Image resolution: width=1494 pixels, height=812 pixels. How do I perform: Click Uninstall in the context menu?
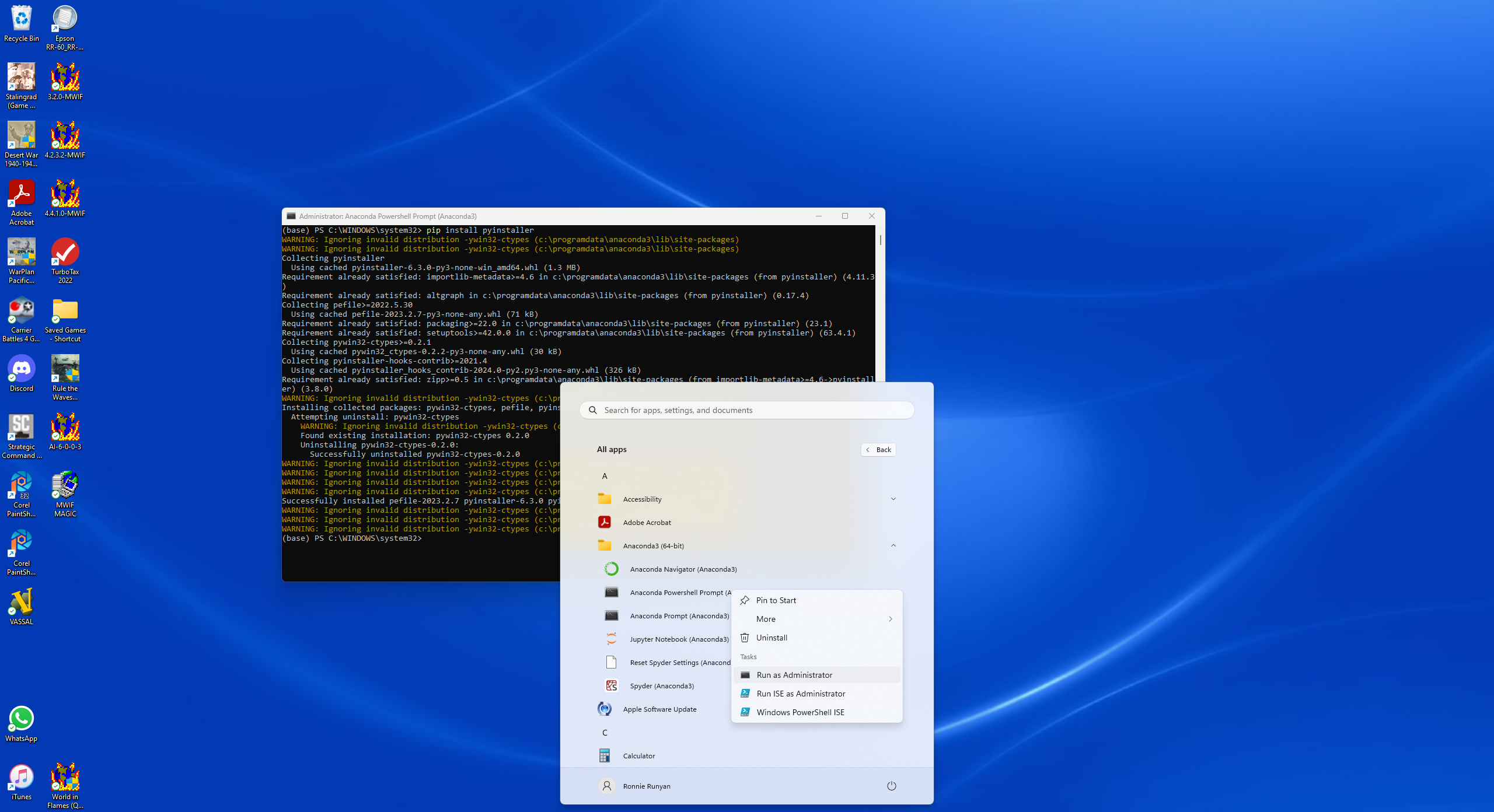(x=772, y=638)
